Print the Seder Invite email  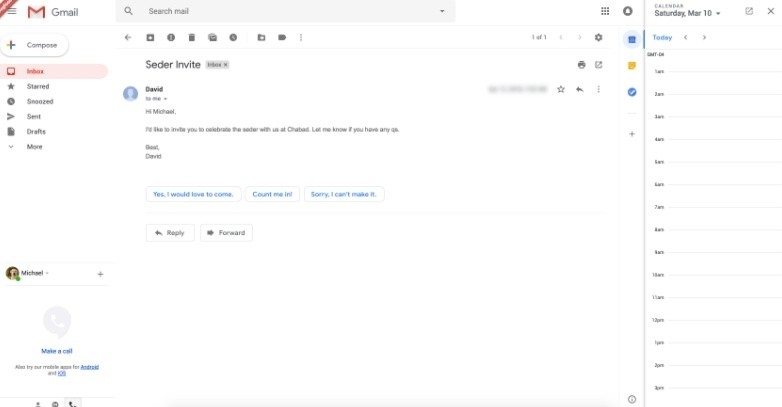[x=581, y=64]
